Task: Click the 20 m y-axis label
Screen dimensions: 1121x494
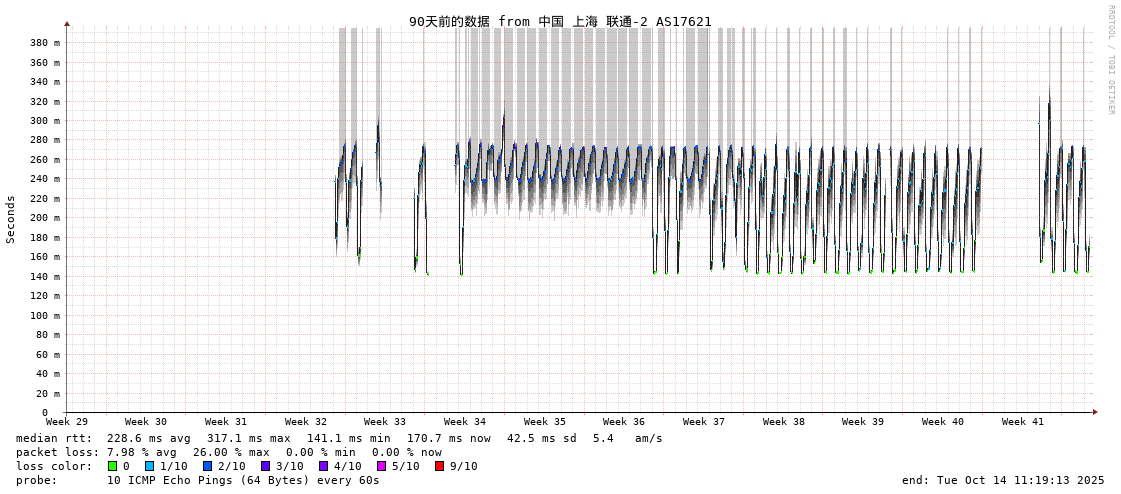Action: click(x=48, y=393)
